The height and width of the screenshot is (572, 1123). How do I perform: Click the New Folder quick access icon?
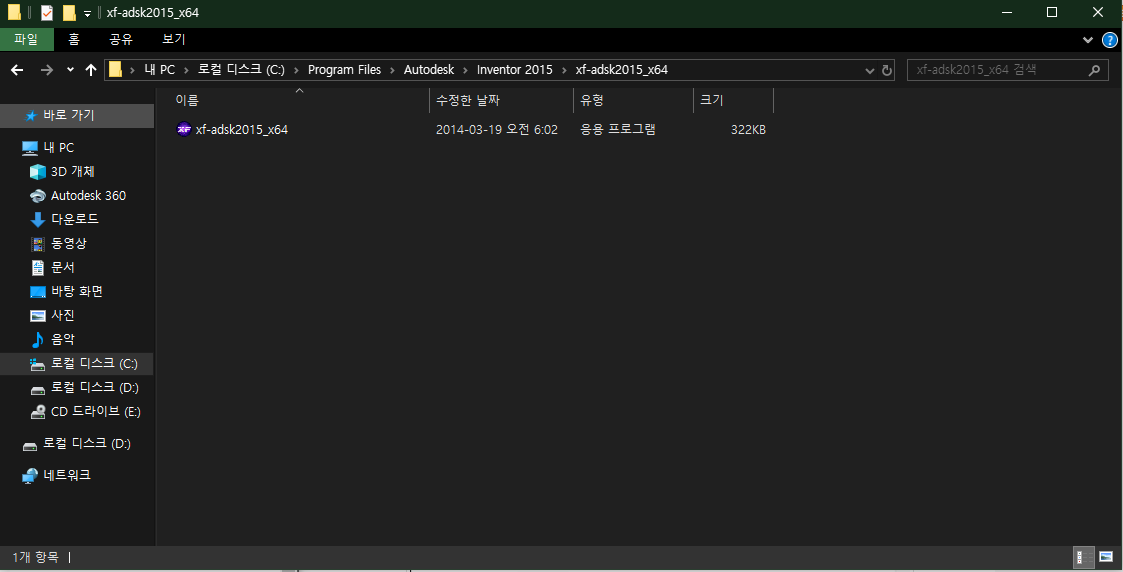[x=69, y=12]
